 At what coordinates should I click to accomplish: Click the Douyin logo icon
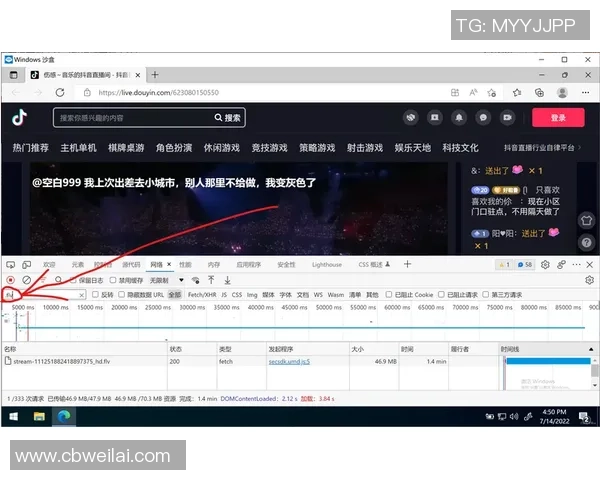[20, 118]
